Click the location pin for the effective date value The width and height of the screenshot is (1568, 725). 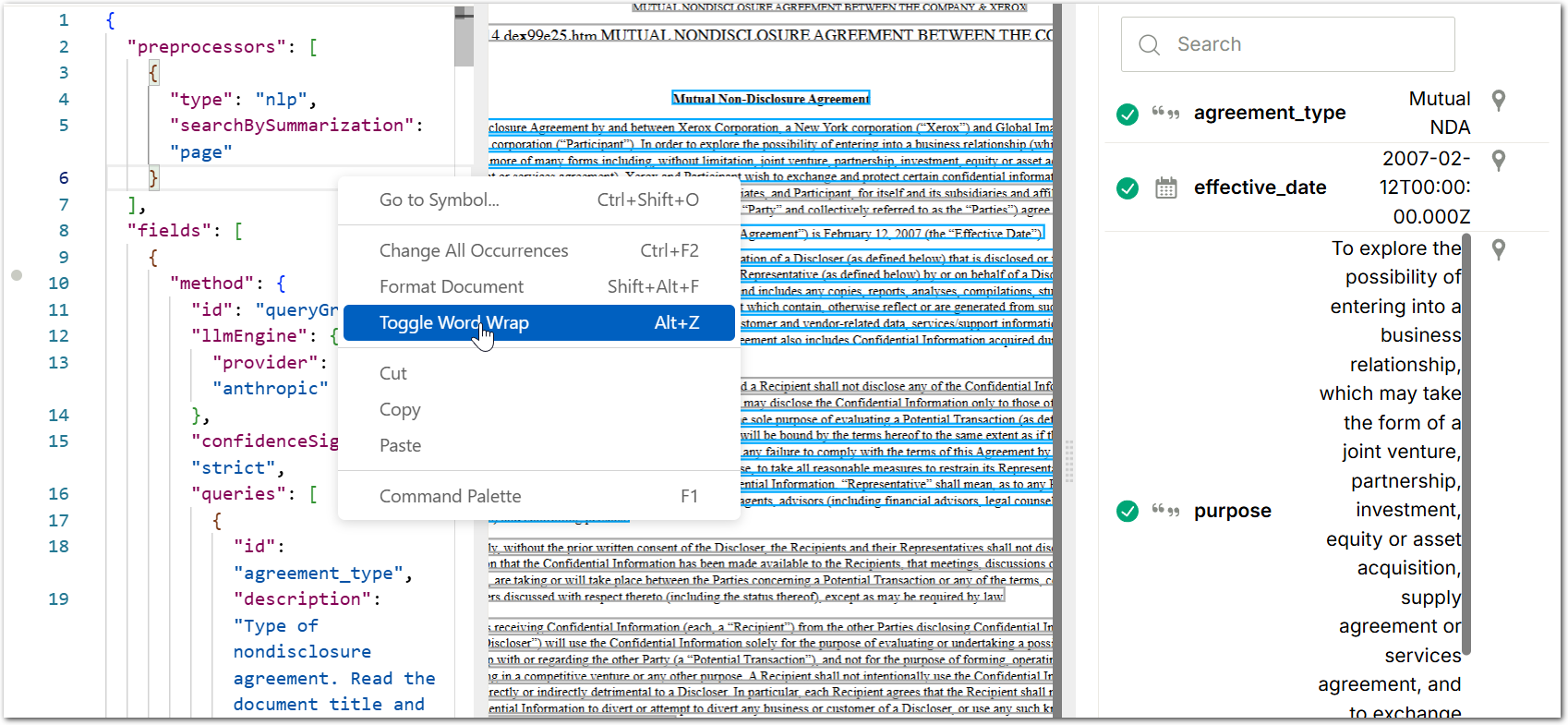coord(1499,161)
